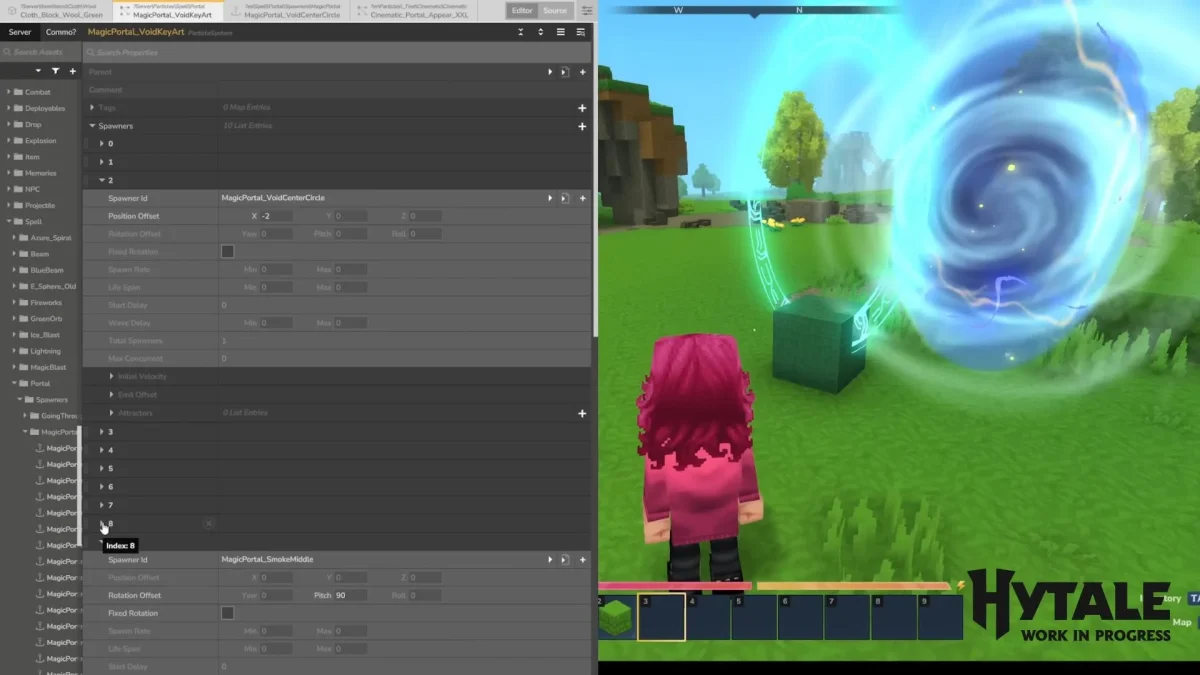Expand spawner entry 5
The image size is (1200, 675).
click(102, 468)
